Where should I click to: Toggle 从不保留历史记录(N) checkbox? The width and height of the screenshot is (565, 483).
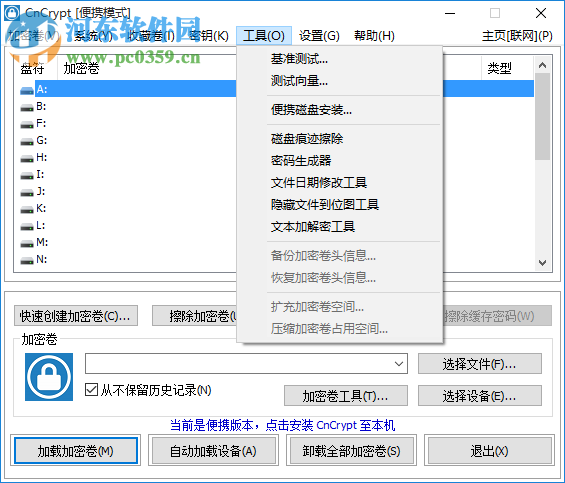click(x=91, y=390)
